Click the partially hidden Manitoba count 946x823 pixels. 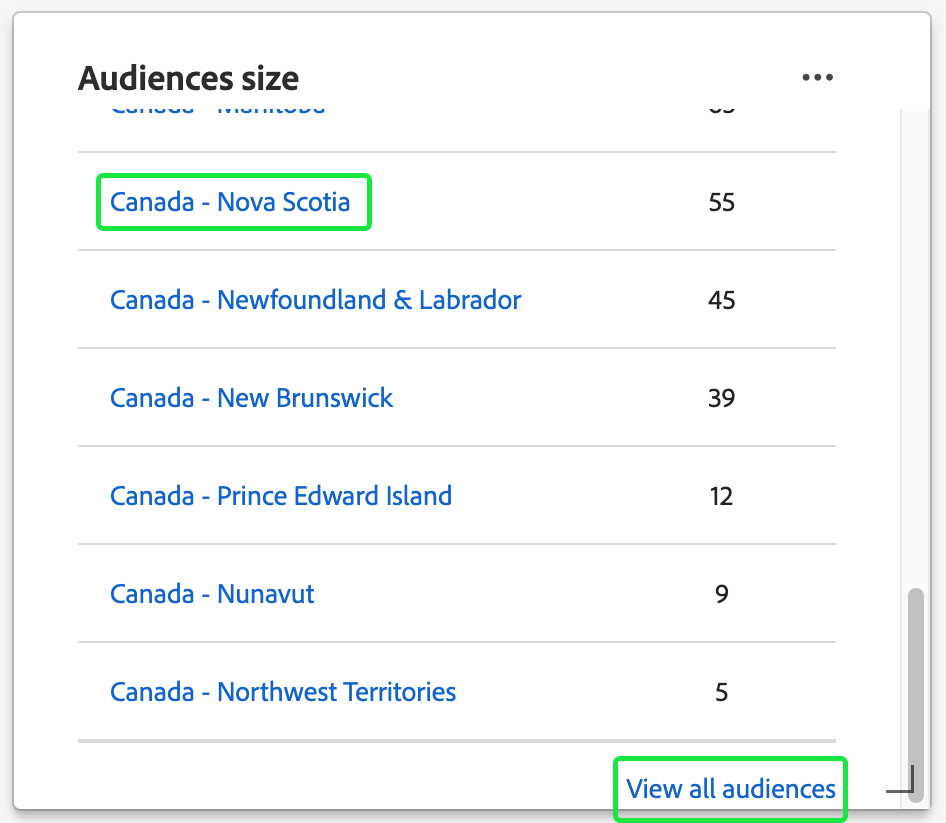point(721,110)
